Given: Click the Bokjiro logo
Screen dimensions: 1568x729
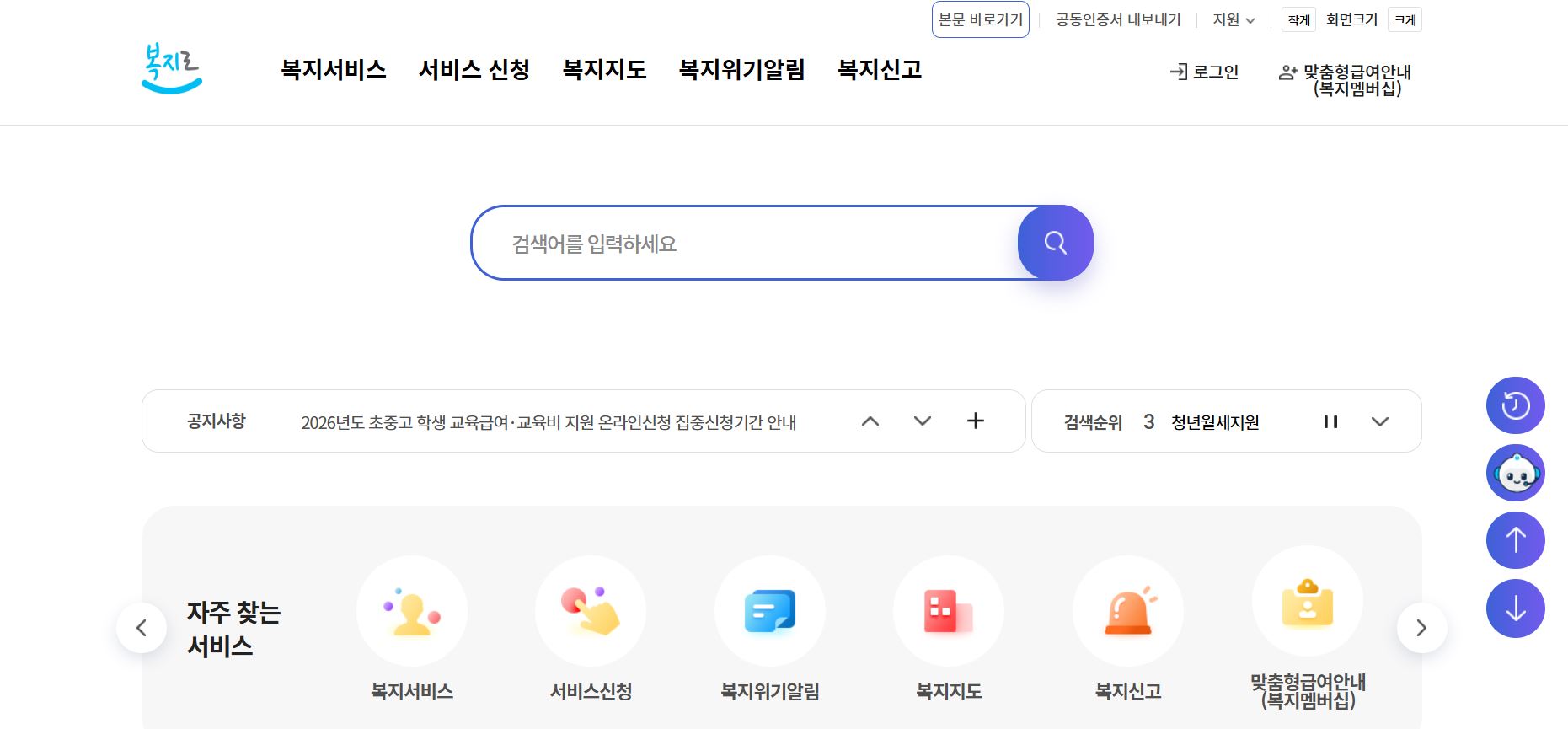Looking at the screenshot, I should (172, 68).
